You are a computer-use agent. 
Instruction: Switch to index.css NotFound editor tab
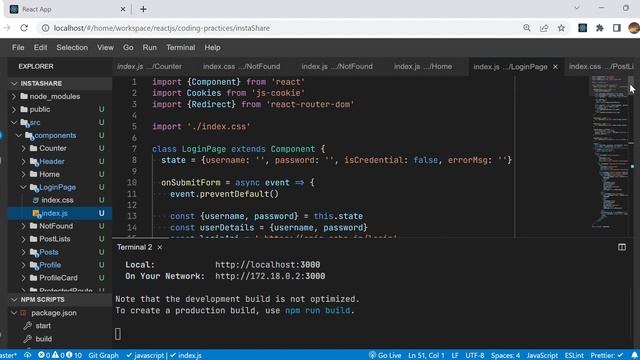coord(241,67)
